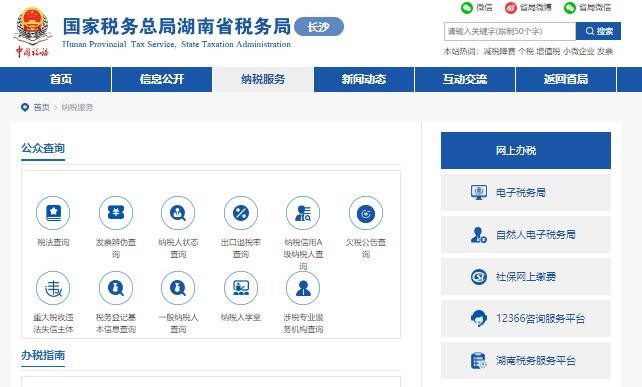Screen dimensions: 642x387
Task: Click the 湖南税务服务平台 icon
Action: click(479, 361)
